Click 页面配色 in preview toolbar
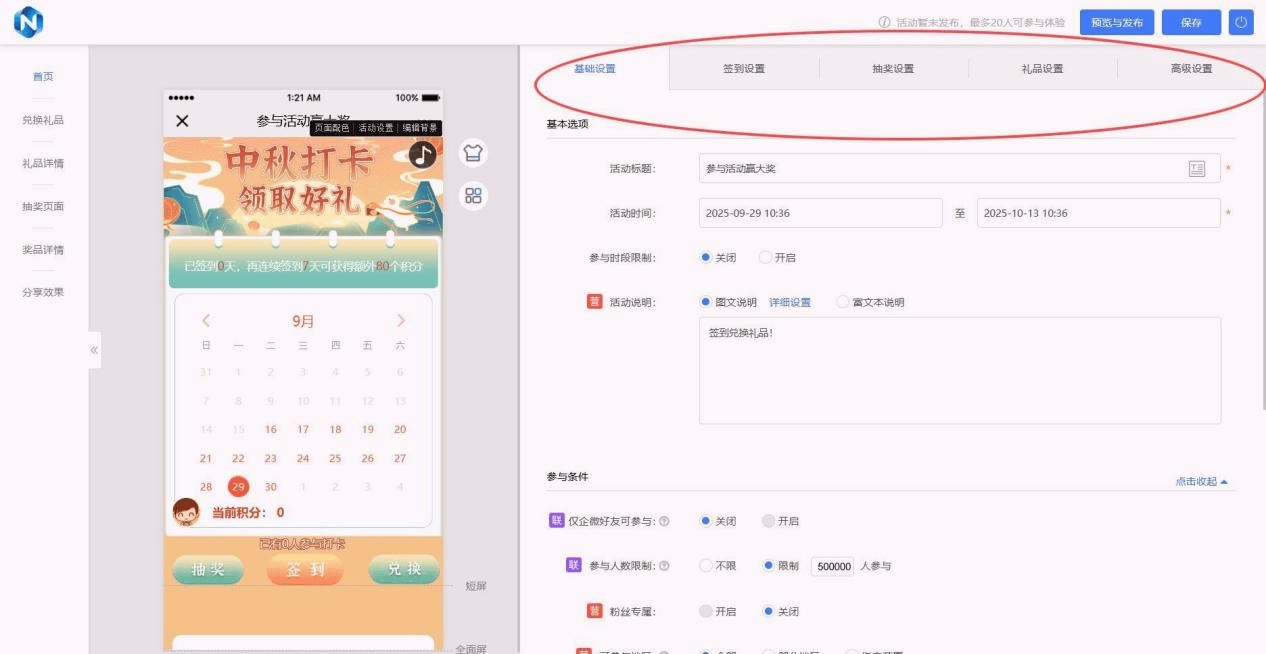1266x654 pixels. click(x=332, y=128)
